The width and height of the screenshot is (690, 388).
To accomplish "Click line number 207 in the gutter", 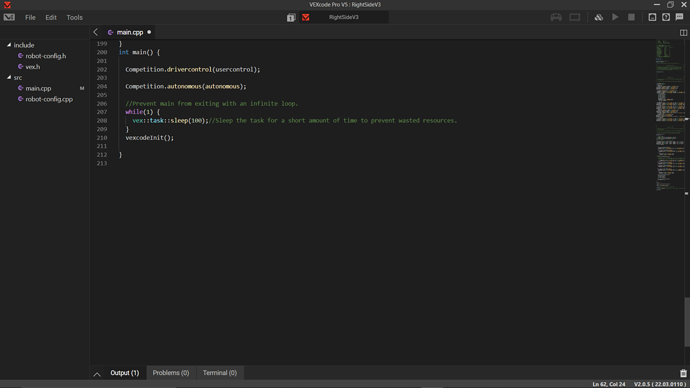I will click(x=102, y=112).
